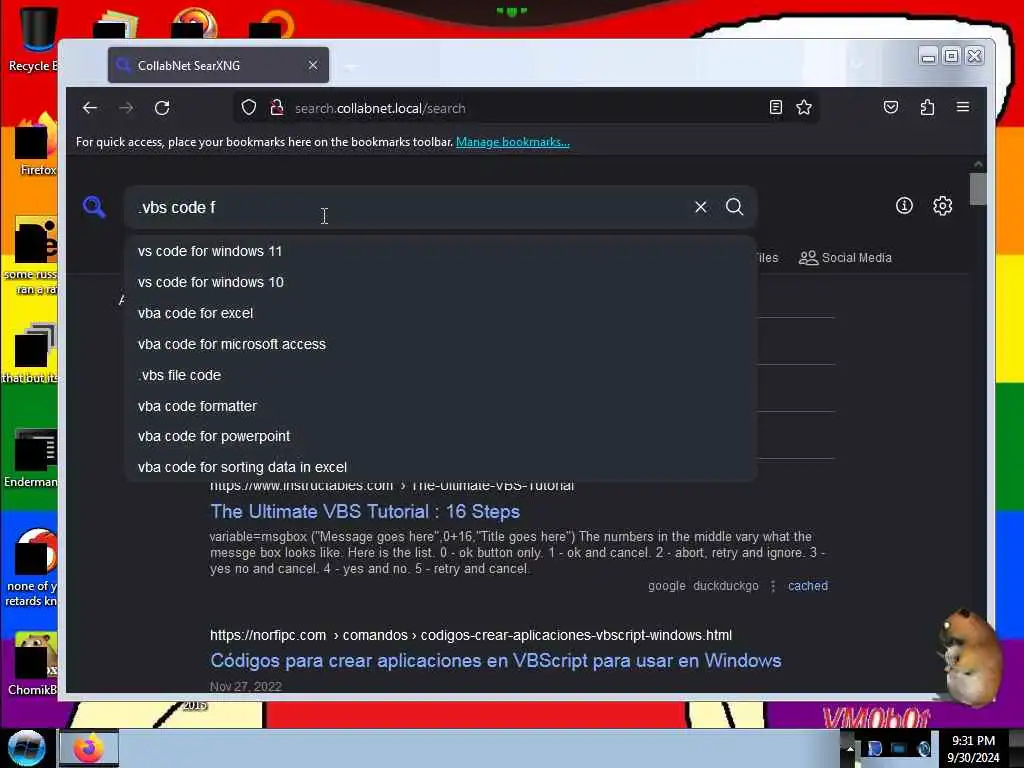Image resolution: width=1024 pixels, height=768 pixels.
Task: Open SearXNG preferences gear
Action: tap(942, 206)
